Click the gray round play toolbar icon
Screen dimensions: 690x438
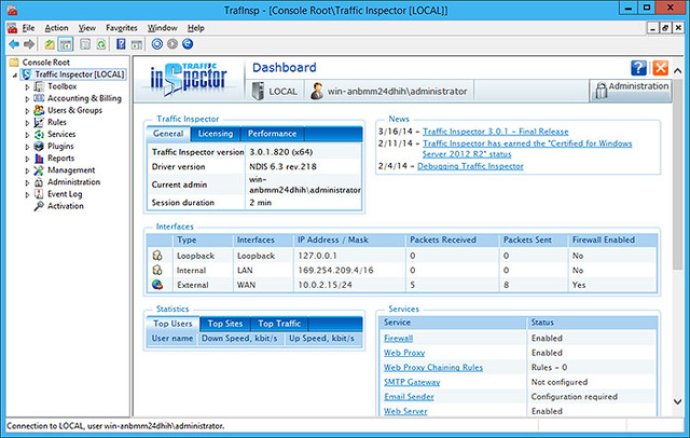[172, 44]
